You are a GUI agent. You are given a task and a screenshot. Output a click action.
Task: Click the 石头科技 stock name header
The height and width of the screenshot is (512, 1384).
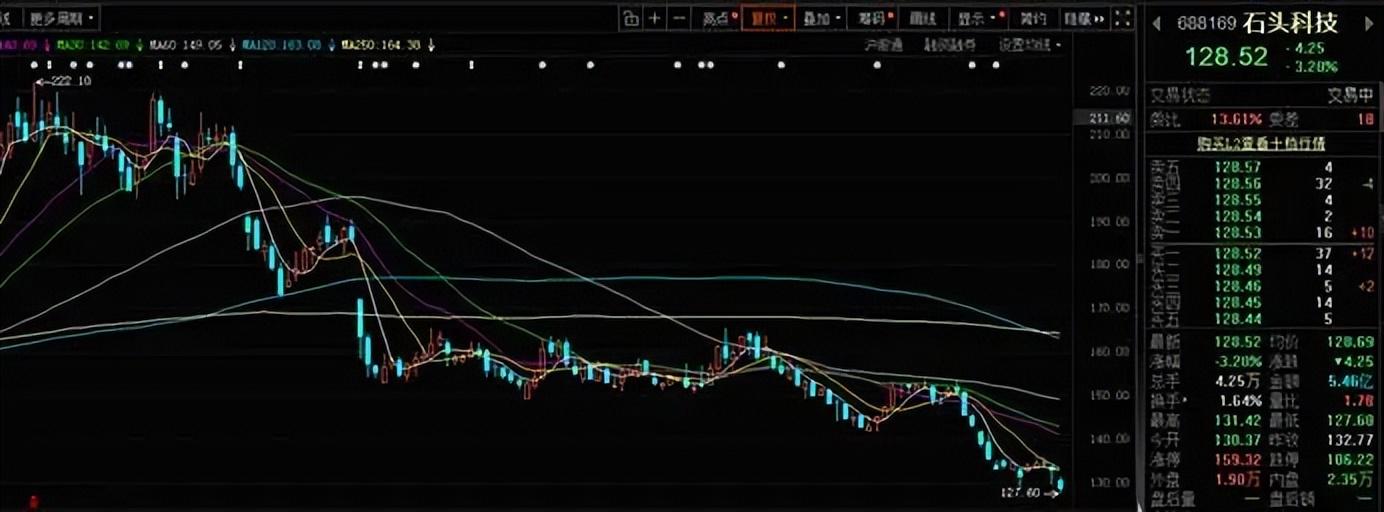[1290, 23]
